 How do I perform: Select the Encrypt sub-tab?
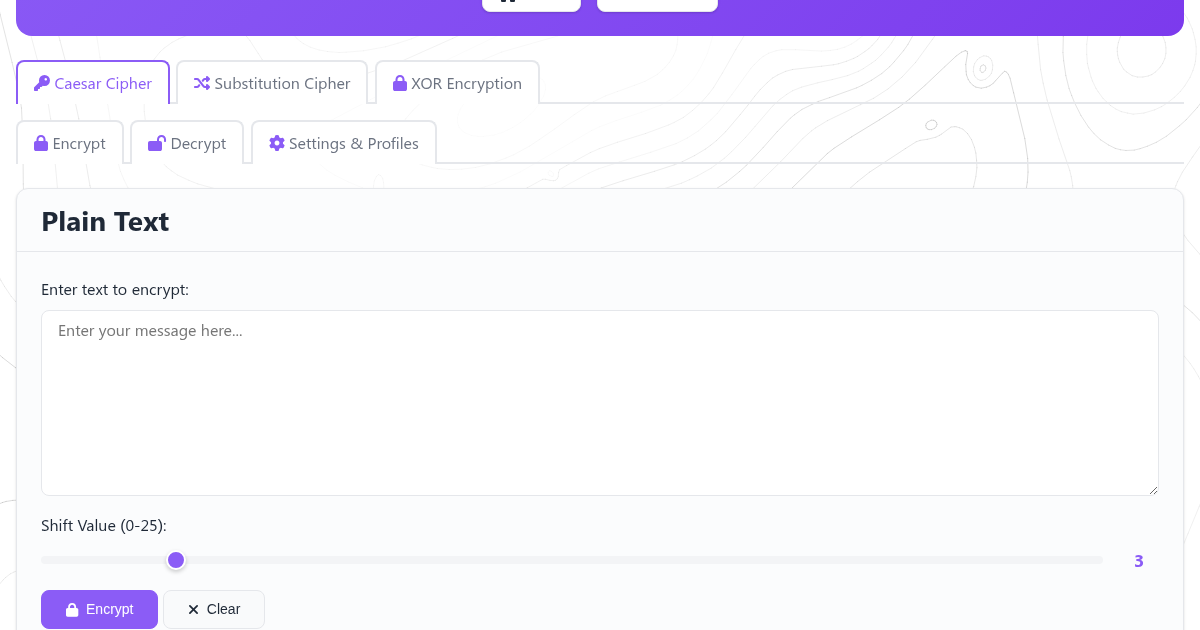tap(70, 143)
